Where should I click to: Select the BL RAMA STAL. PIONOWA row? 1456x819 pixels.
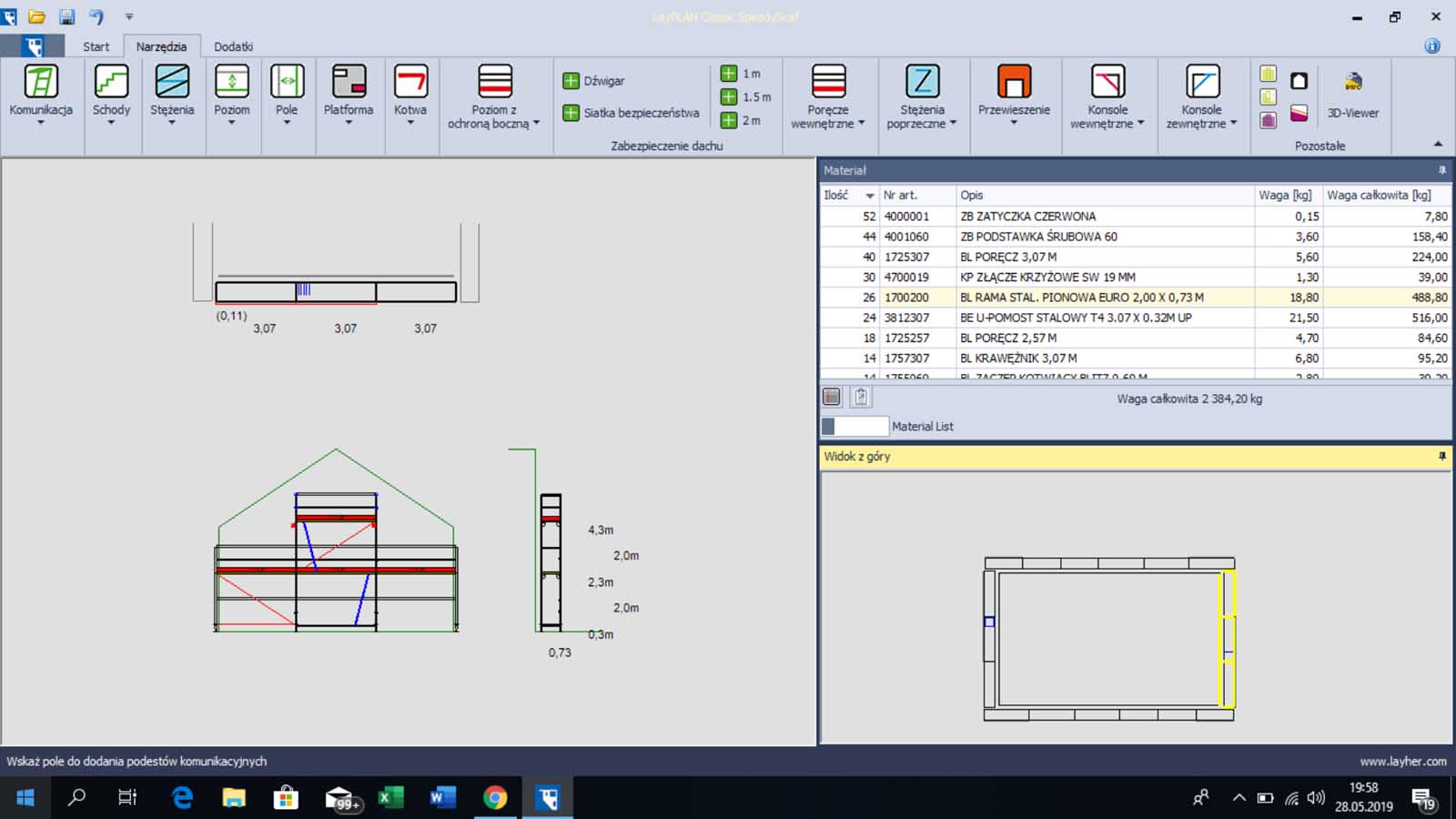[1081, 298]
